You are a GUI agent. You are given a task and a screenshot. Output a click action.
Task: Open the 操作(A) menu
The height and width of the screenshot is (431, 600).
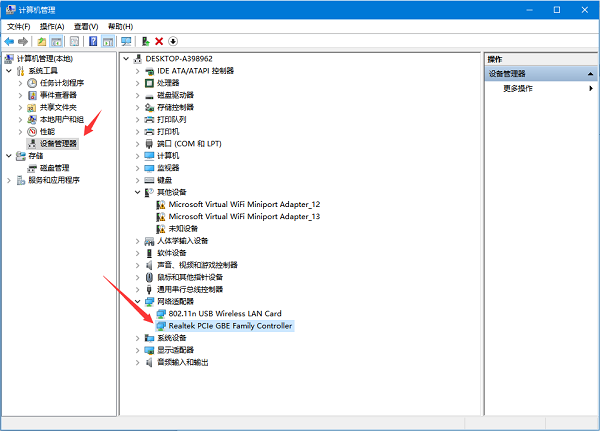pos(52,26)
